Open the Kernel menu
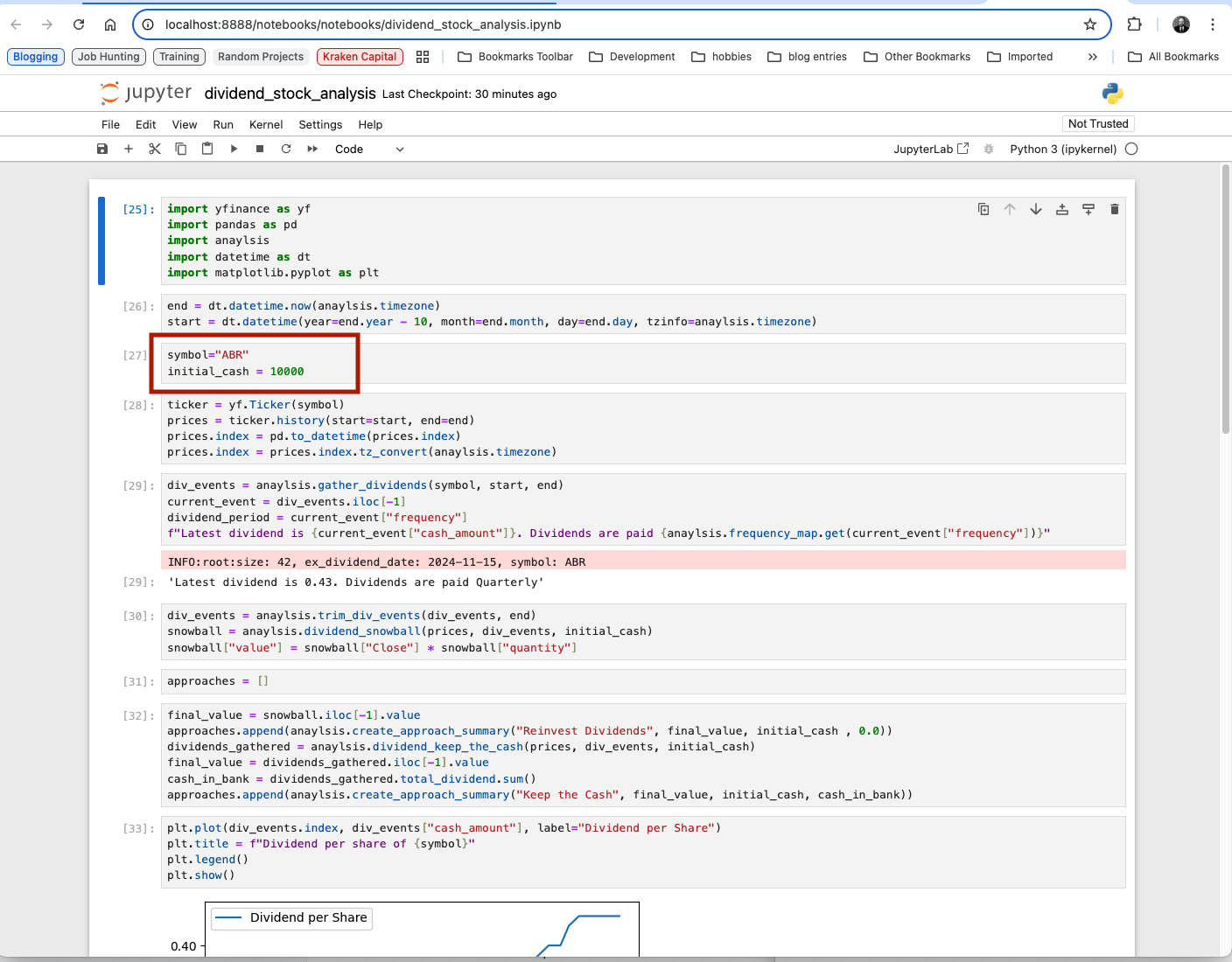Image resolution: width=1232 pixels, height=962 pixels. pos(266,124)
